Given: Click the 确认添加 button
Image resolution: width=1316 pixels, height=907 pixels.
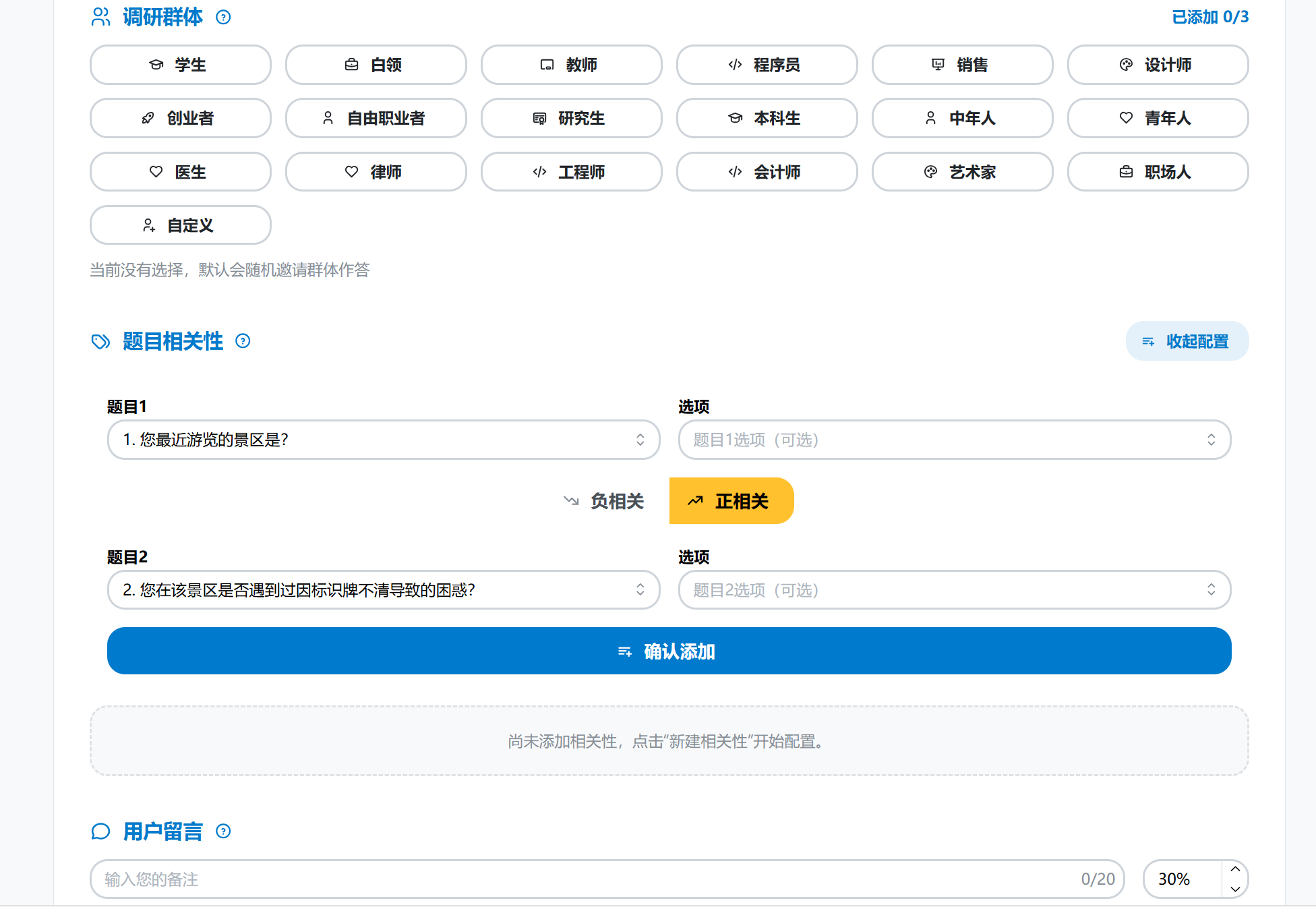Looking at the screenshot, I should [x=669, y=651].
